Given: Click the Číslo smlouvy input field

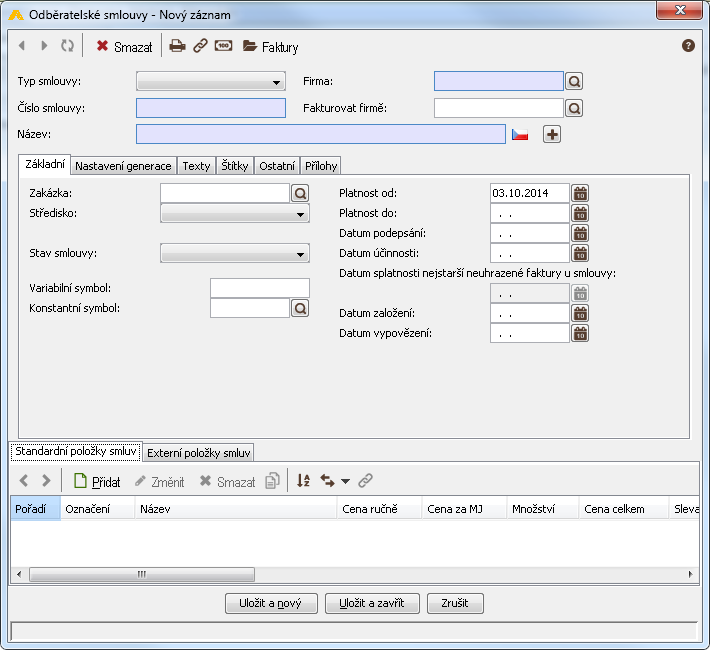Looking at the screenshot, I should point(211,108).
